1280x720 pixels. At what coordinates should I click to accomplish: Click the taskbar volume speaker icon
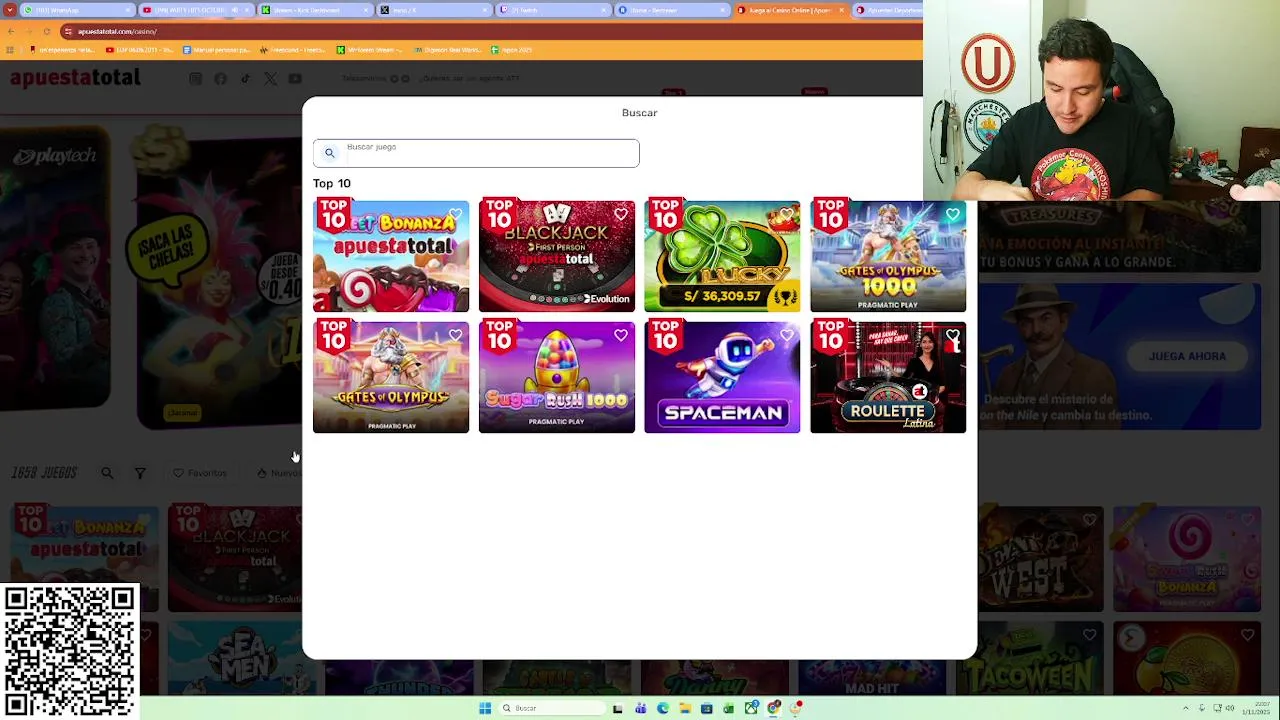coord(1230,708)
